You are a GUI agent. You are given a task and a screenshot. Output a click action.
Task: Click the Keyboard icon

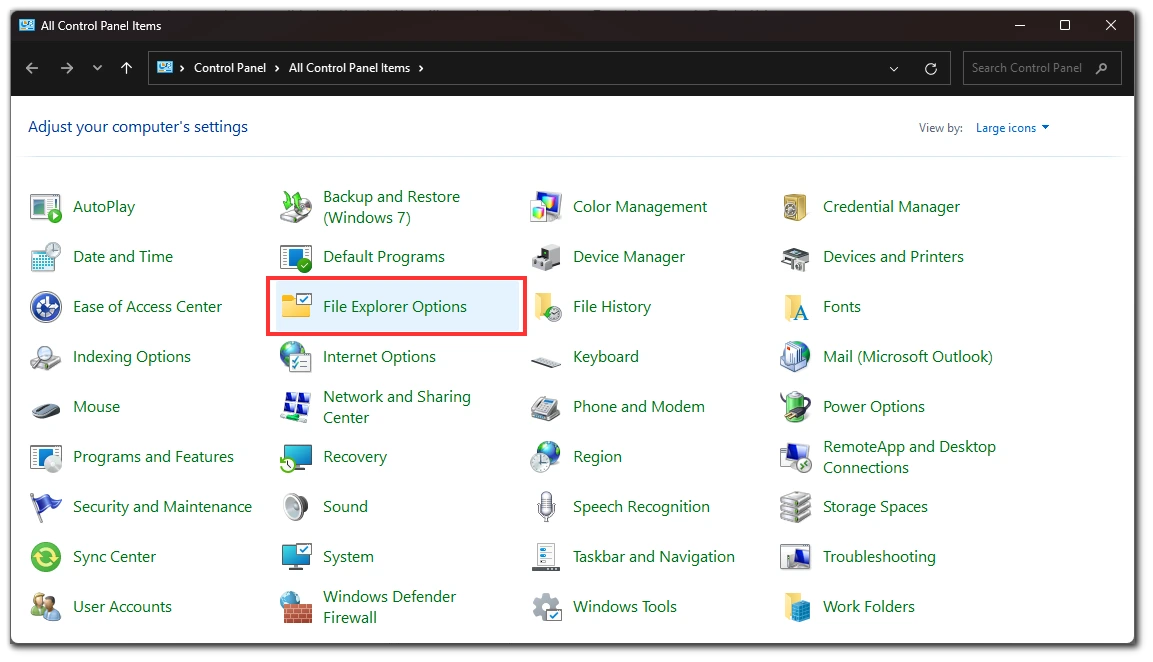point(546,361)
